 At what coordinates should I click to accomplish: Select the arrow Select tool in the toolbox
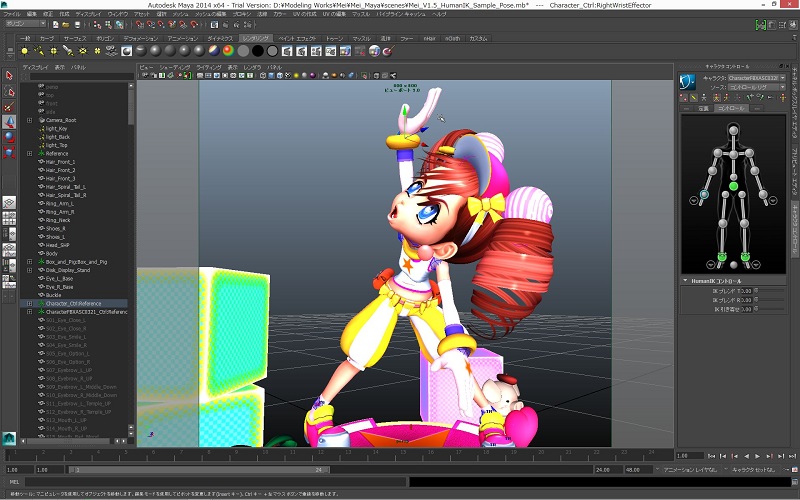9,76
